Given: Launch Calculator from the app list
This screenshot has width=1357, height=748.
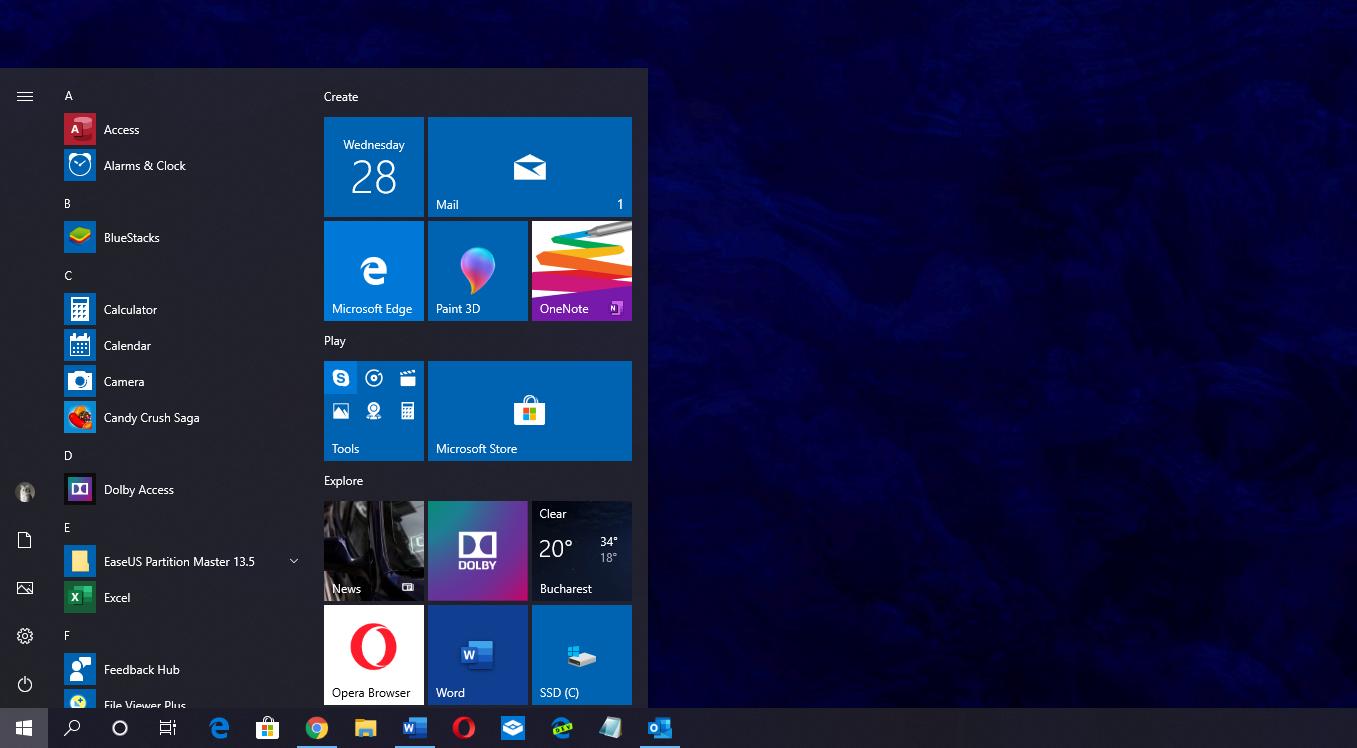Looking at the screenshot, I should tap(182, 310).
